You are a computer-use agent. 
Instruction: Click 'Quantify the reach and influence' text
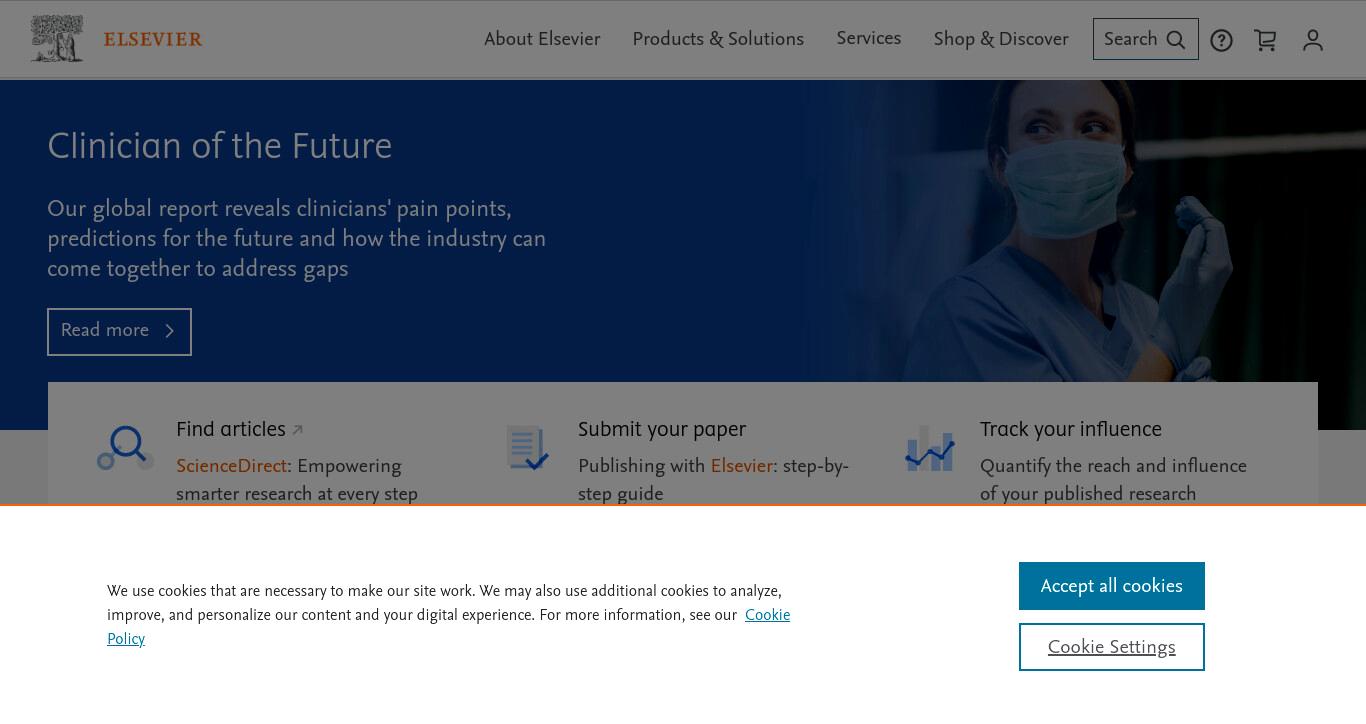1113,466
